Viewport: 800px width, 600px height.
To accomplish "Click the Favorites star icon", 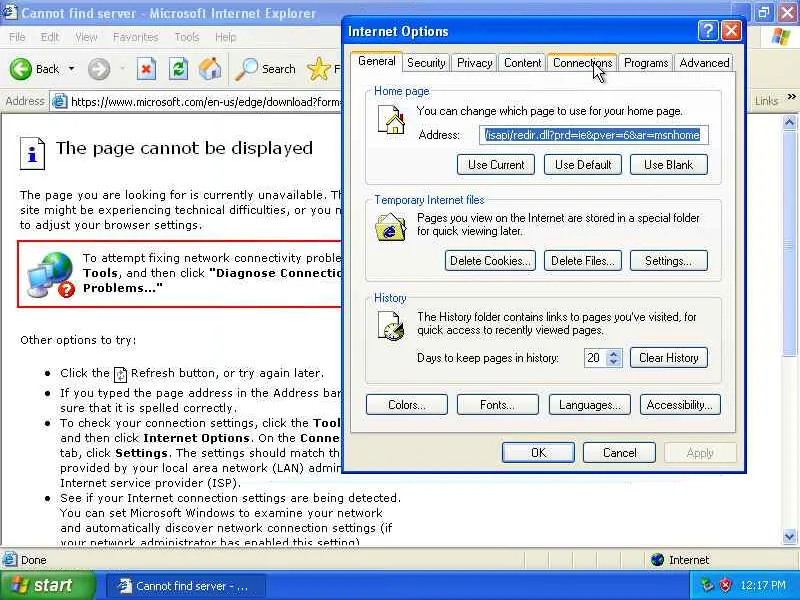I will 318,69.
